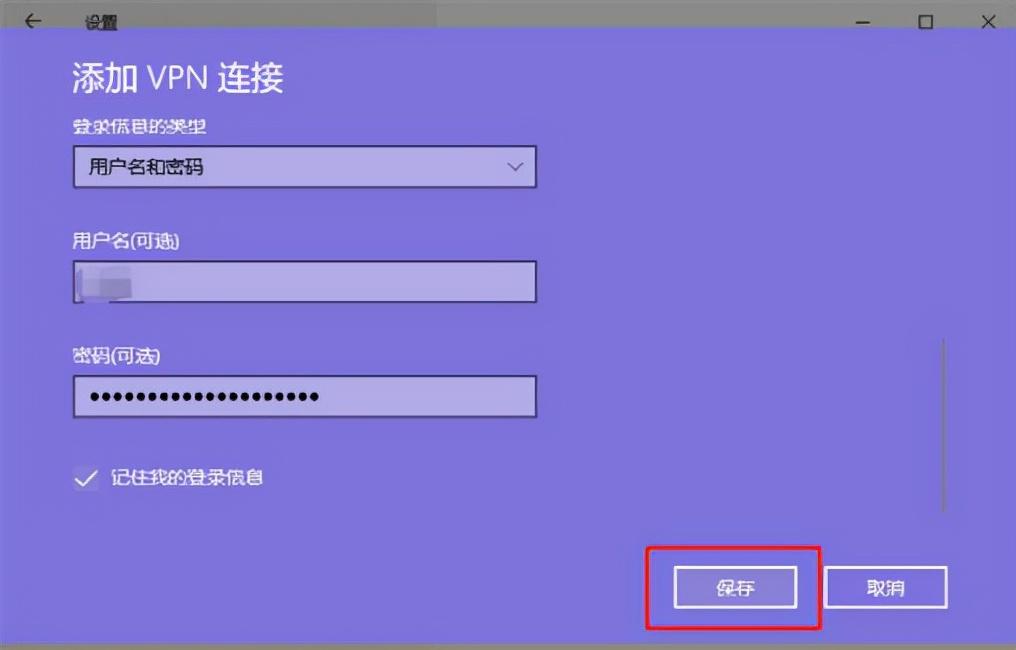The height and width of the screenshot is (650, 1016).
Task: Click 保存 to save the VPN
Action: pyautogui.click(x=735, y=587)
